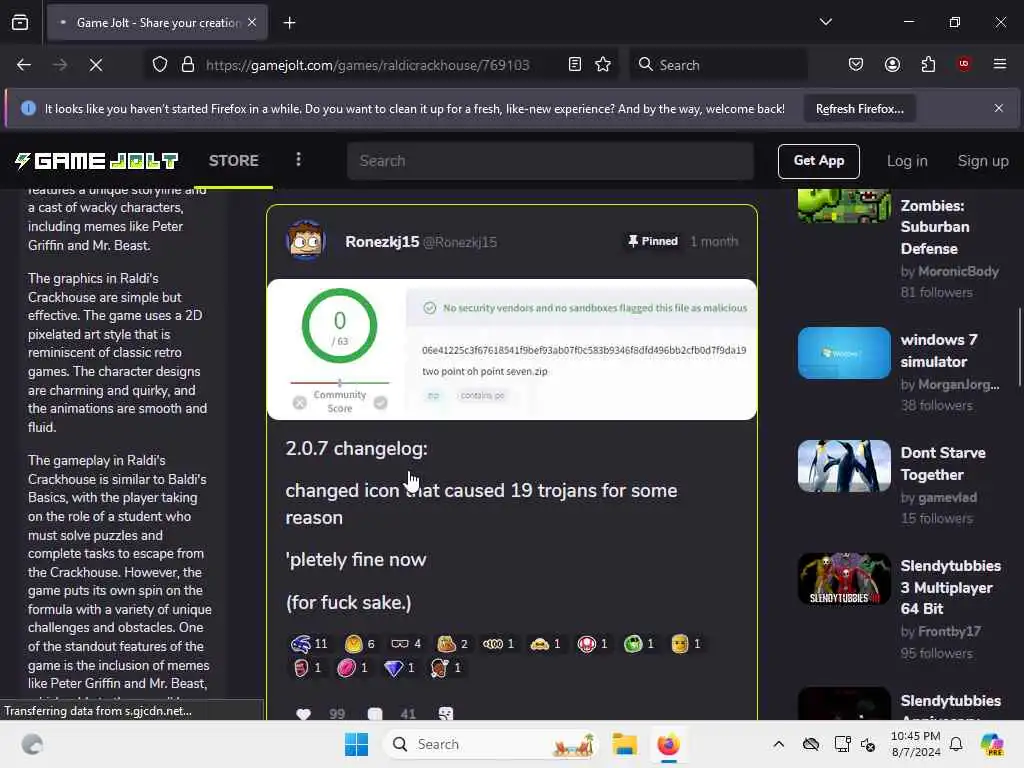Click the sunglasses reaction with 4
The width and height of the screenshot is (1024, 768).
tap(406, 644)
